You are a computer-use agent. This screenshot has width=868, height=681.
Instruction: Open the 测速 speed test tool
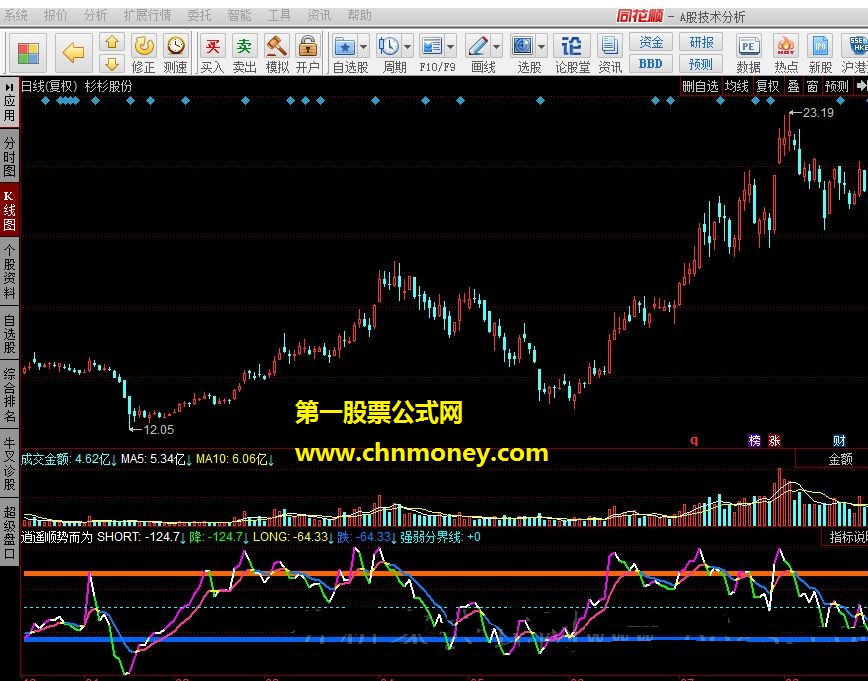(x=175, y=54)
